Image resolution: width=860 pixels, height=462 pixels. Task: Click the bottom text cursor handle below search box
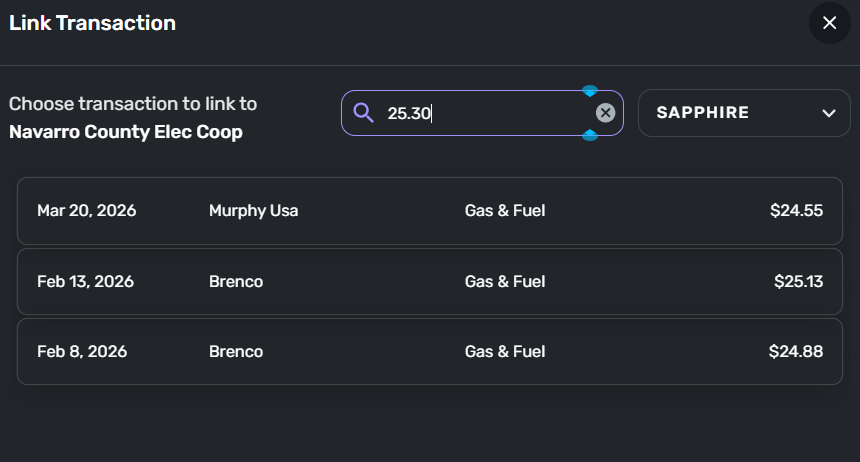pyautogui.click(x=590, y=135)
